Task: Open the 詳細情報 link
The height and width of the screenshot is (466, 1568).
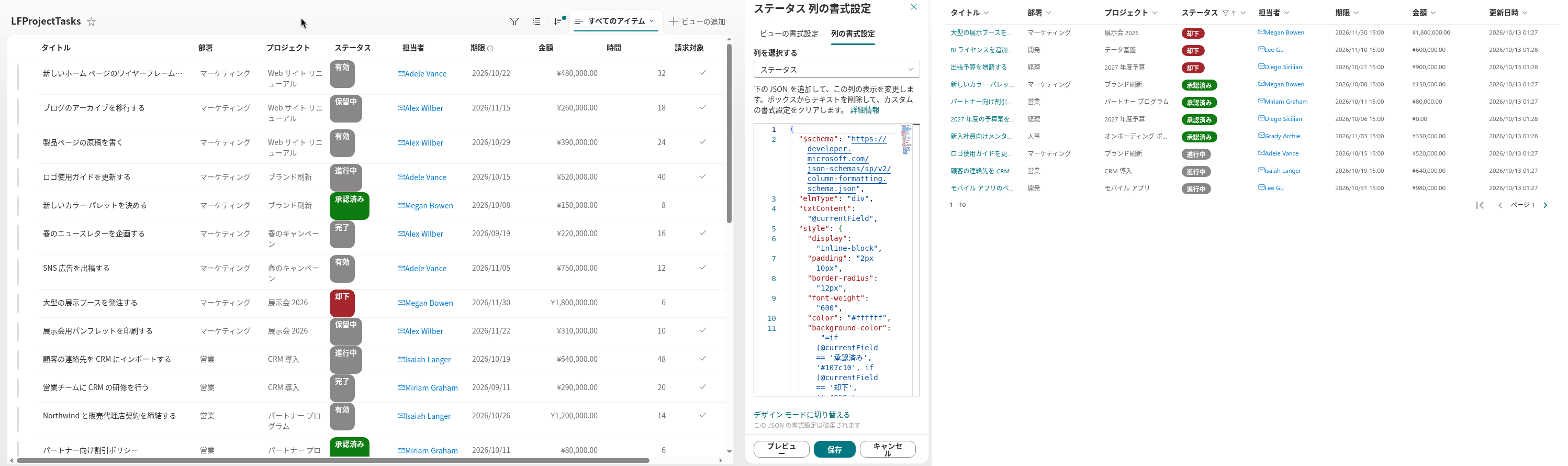Action: (x=865, y=111)
